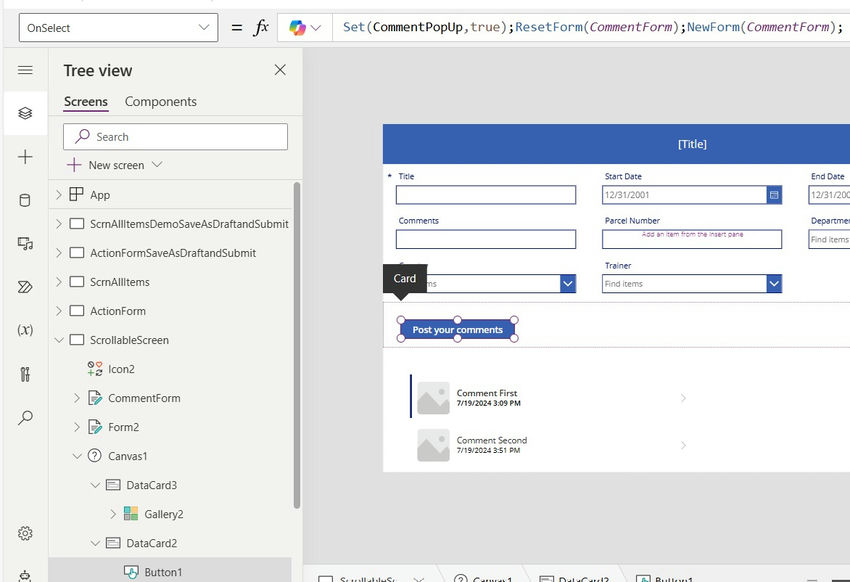850x582 pixels.
Task: Select the Icon2 control in tree
Action: click(121, 369)
